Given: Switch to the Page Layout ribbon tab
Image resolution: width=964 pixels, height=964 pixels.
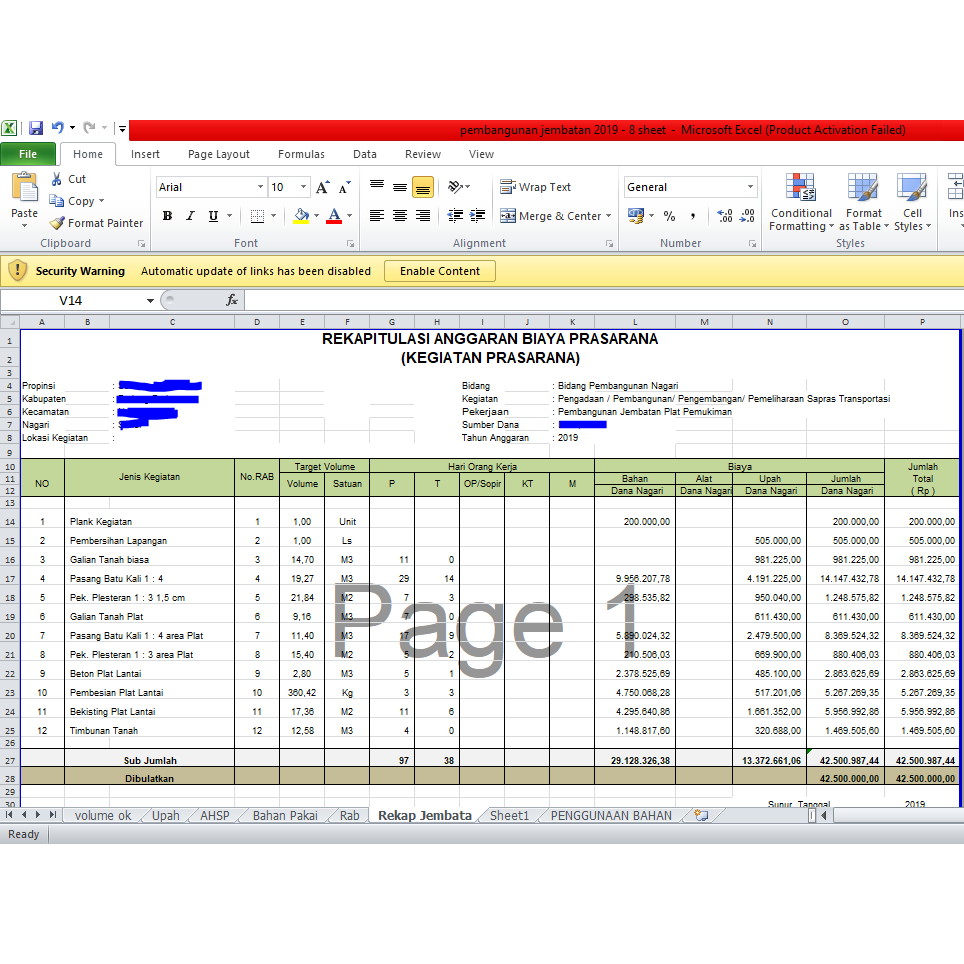Looking at the screenshot, I should click(x=219, y=154).
